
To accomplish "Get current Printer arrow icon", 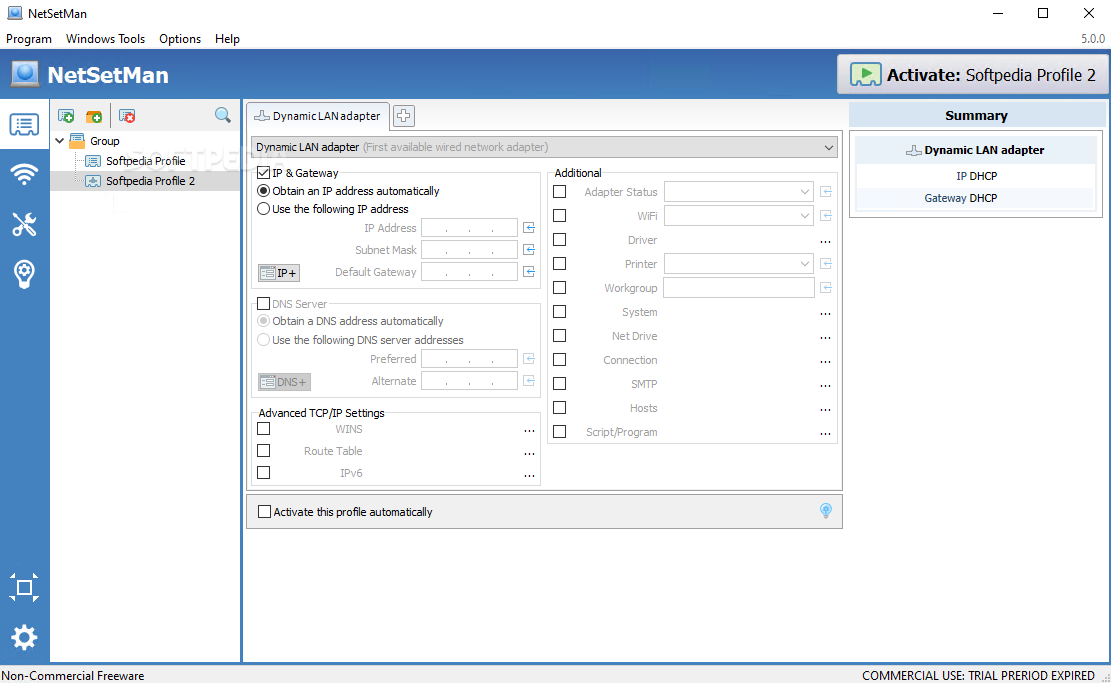I will tap(825, 264).
